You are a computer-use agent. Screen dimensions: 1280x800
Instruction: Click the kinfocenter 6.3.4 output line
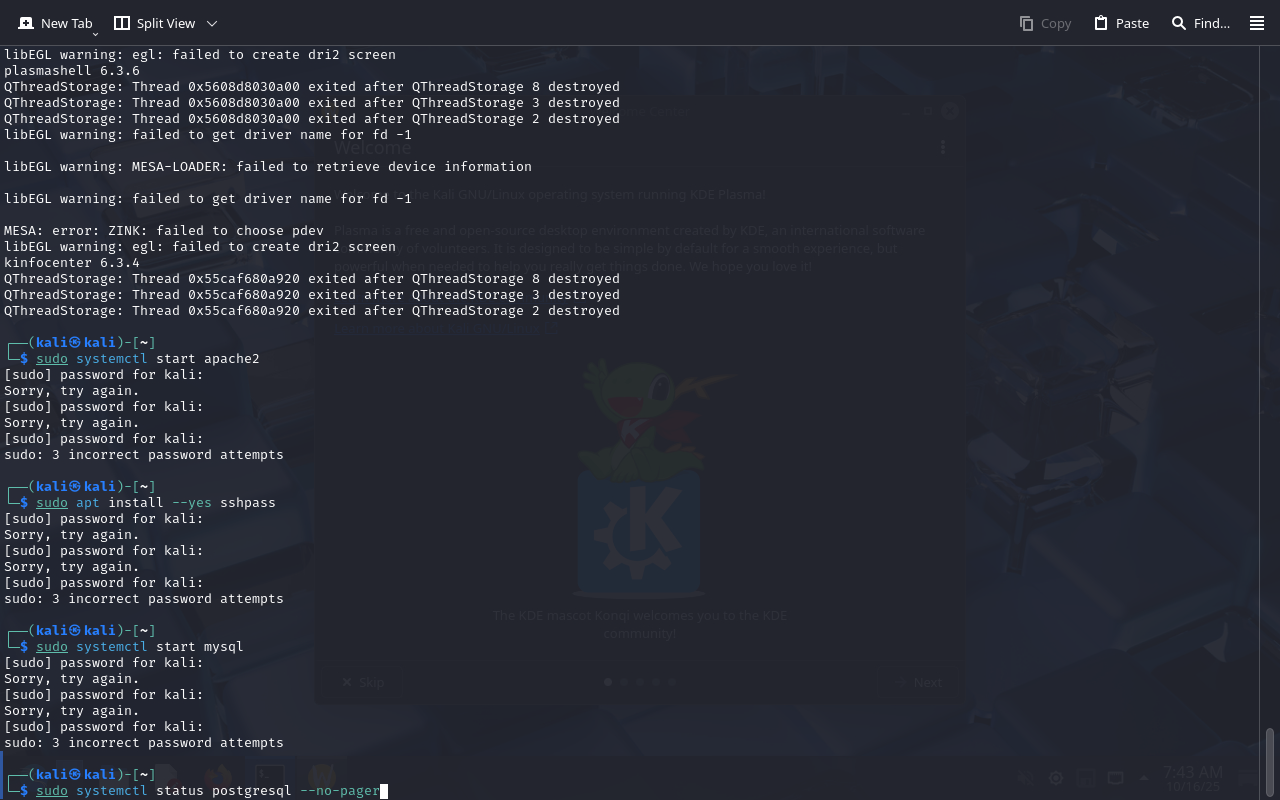(72, 263)
